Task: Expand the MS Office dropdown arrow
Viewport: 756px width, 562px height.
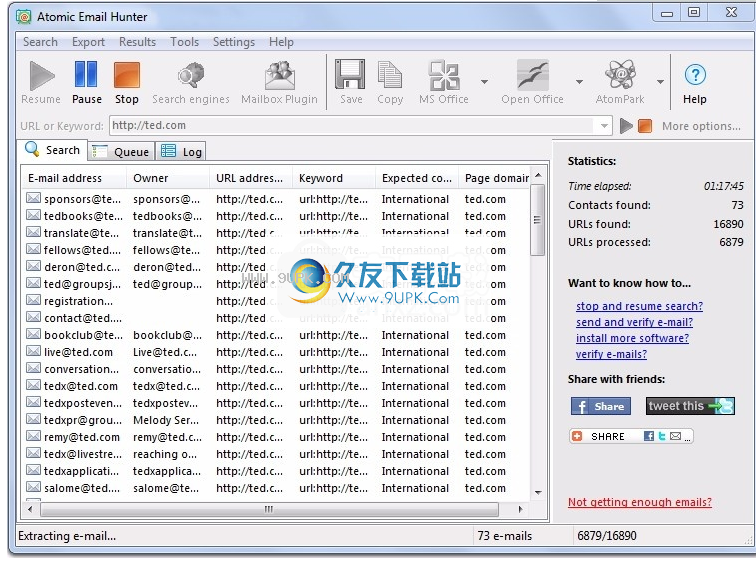Action: [x=484, y=82]
